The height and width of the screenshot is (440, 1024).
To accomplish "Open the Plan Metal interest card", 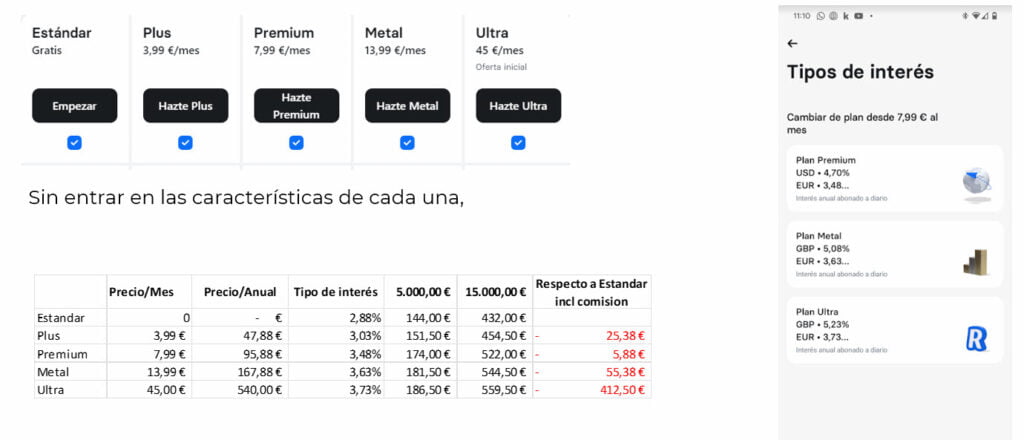I will pos(895,255).
